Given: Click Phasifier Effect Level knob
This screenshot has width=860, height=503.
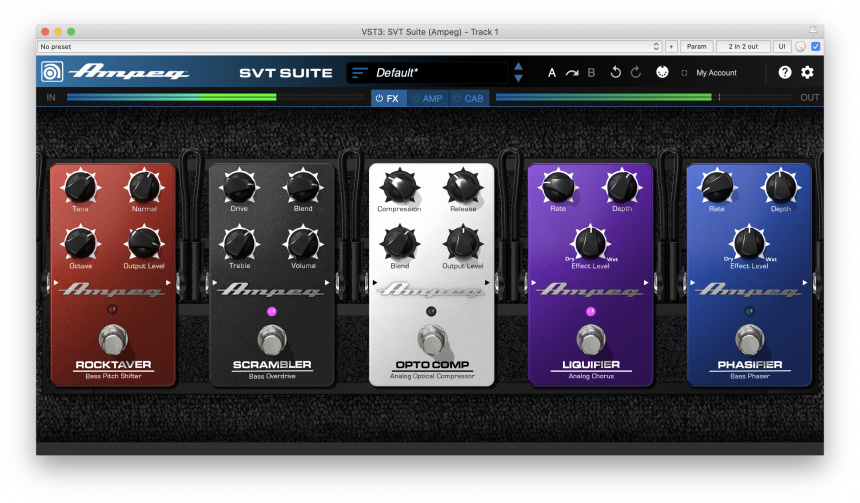Looking at the screenshot, I should (749, 242).
